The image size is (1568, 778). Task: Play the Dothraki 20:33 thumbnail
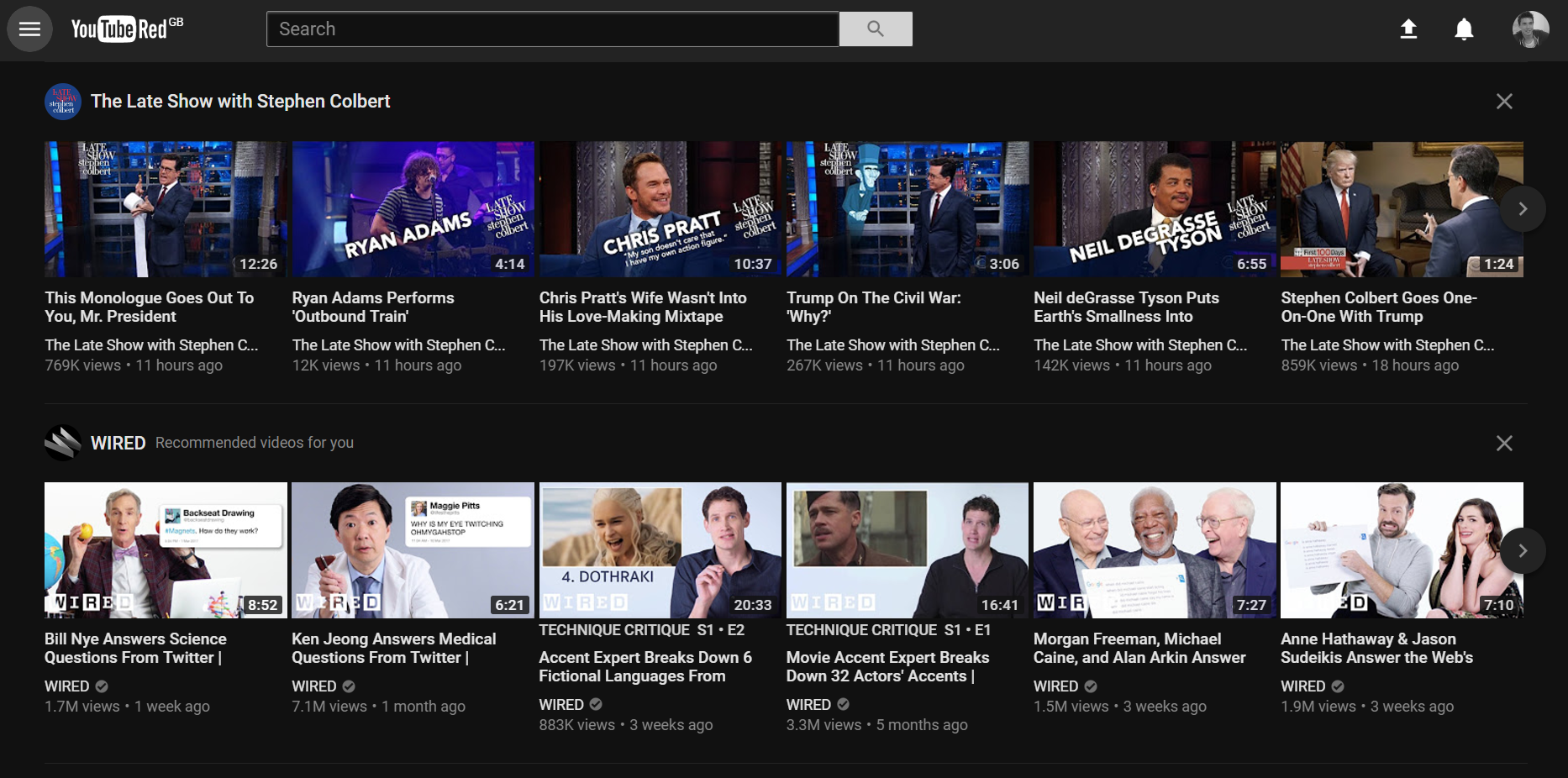coord(660,550)
